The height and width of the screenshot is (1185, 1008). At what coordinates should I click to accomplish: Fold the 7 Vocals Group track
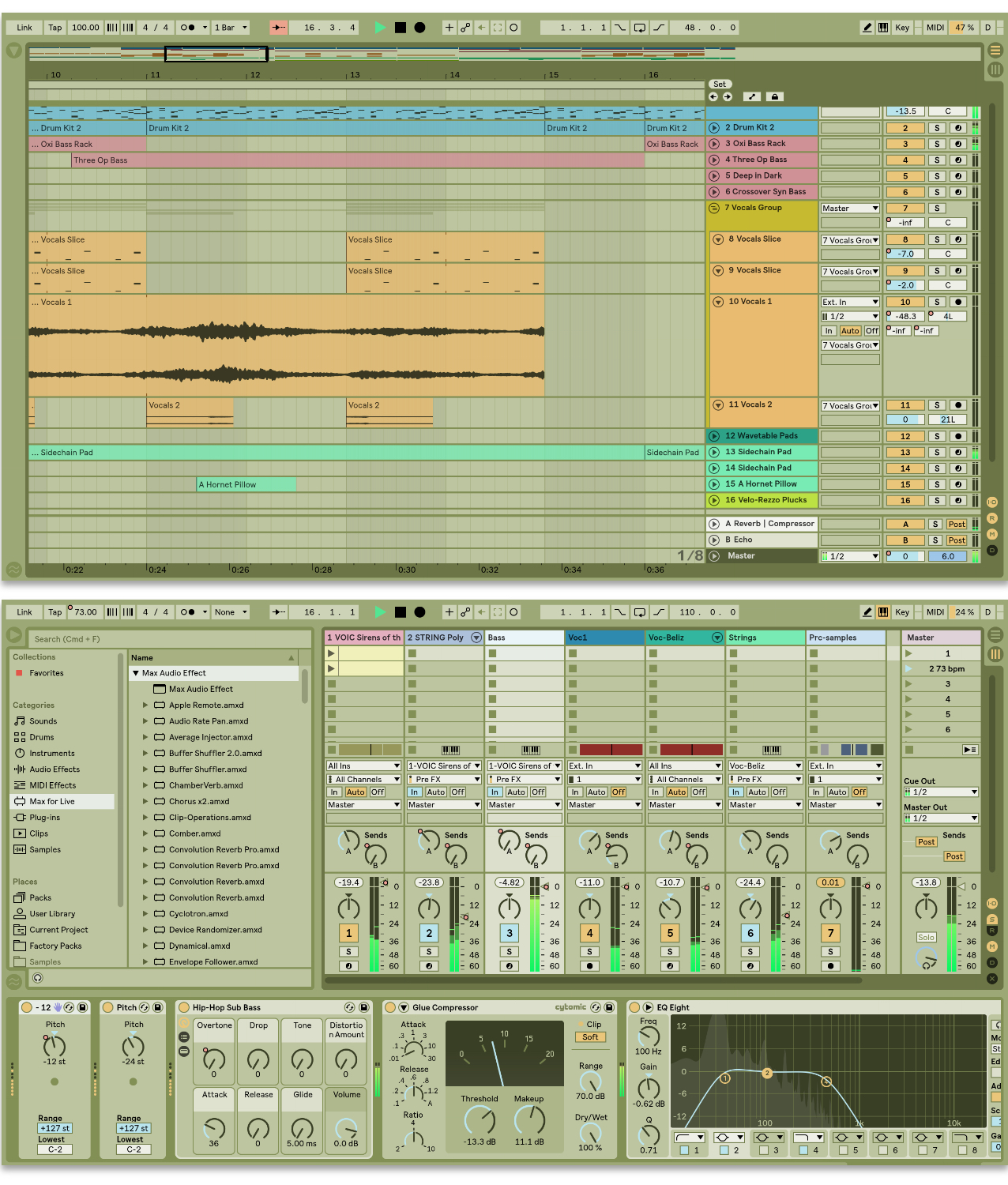pyautogui.click(x=714, y=208)
